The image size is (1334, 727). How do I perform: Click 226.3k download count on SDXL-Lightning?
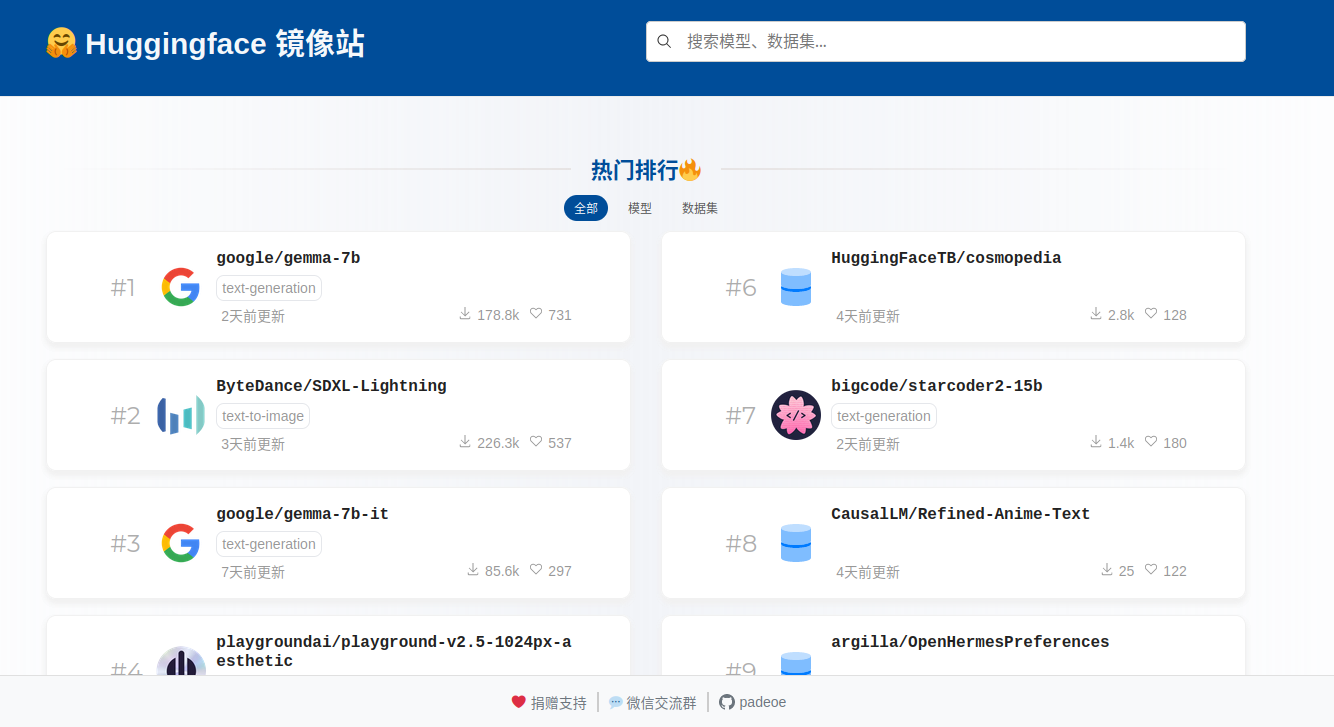498,443
